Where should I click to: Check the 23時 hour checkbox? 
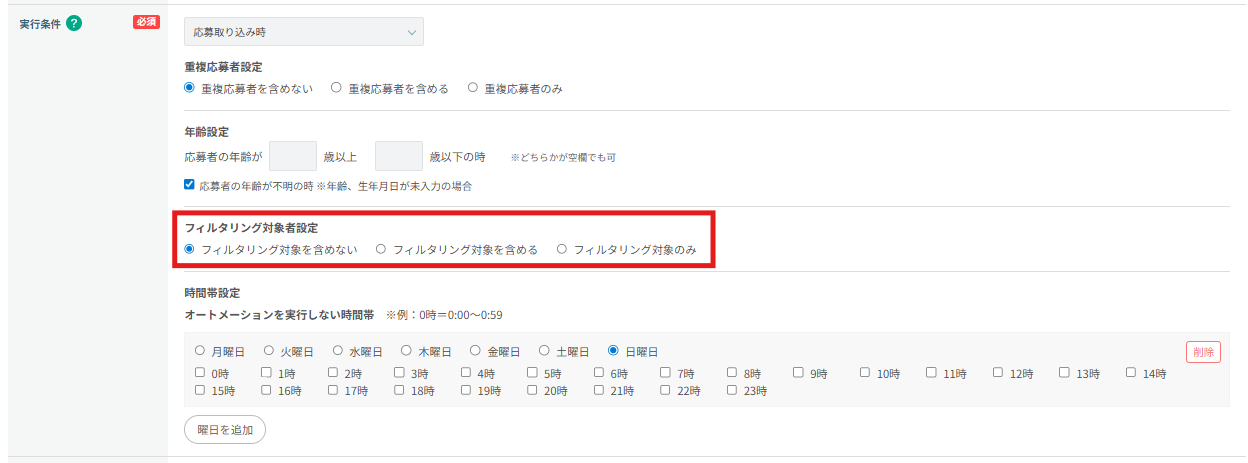pyautogui.click(x=733, y=390)
